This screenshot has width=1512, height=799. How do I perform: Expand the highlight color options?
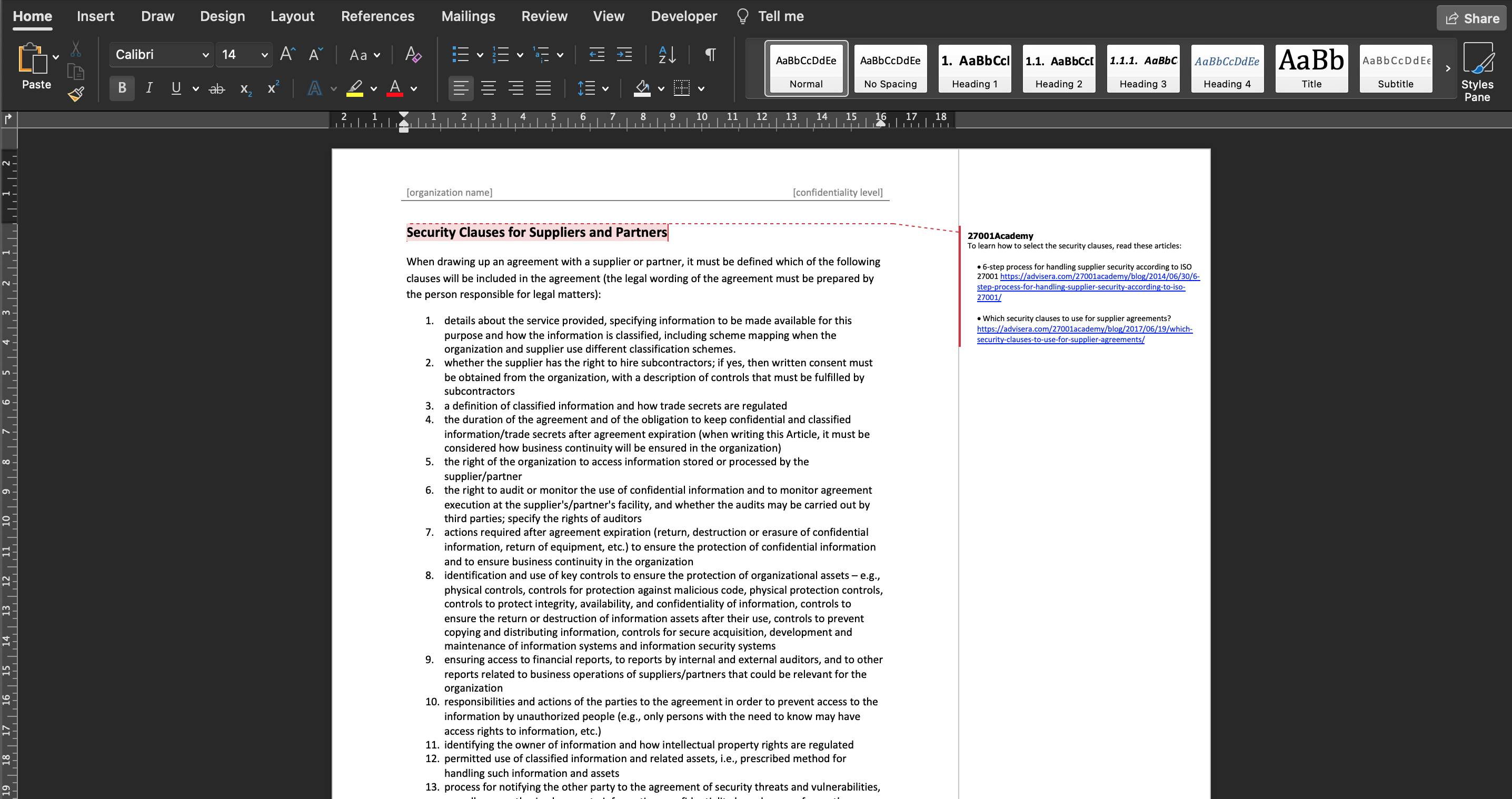click(374, 88)
